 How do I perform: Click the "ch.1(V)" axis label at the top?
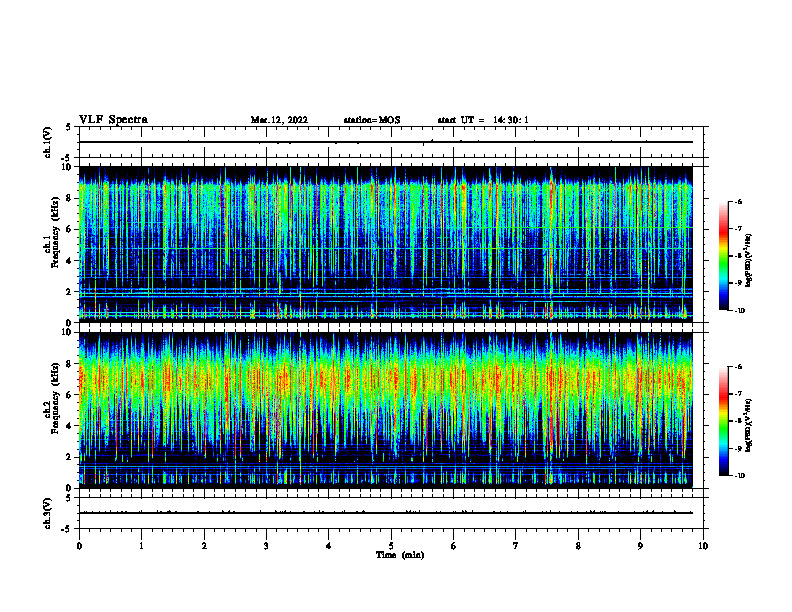point(47,142)
